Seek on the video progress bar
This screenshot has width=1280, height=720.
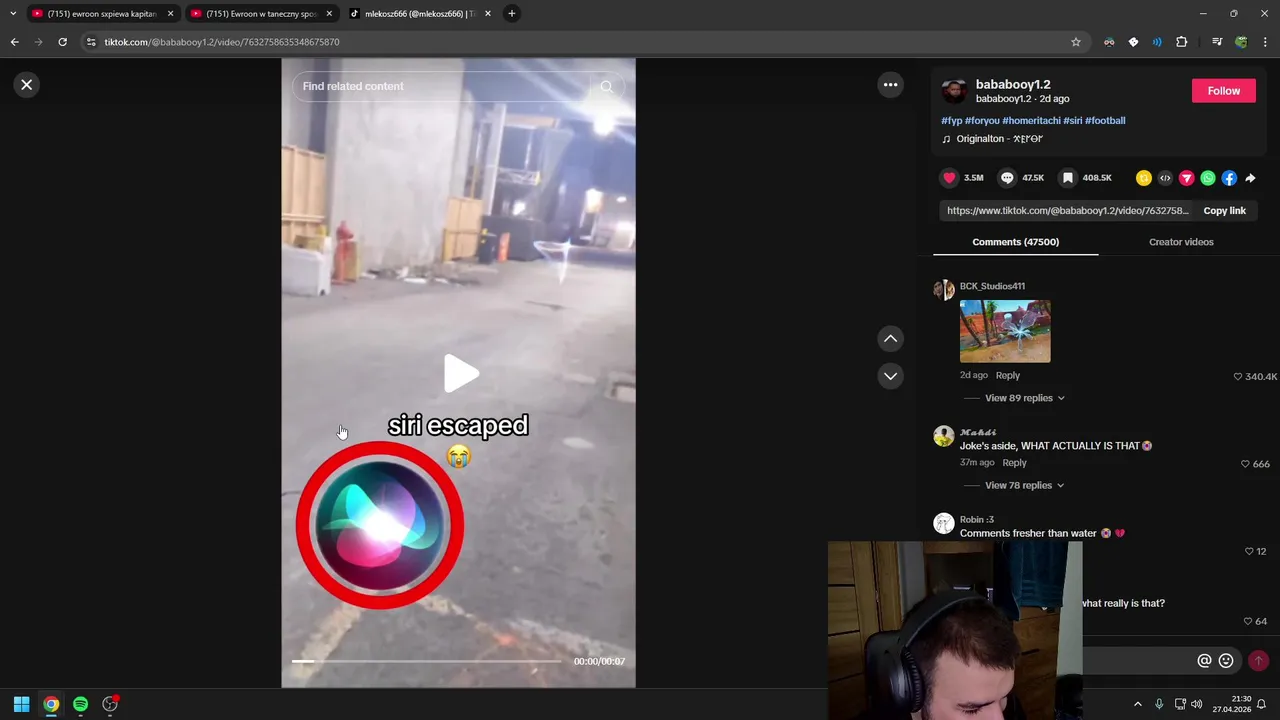(427, 661)
